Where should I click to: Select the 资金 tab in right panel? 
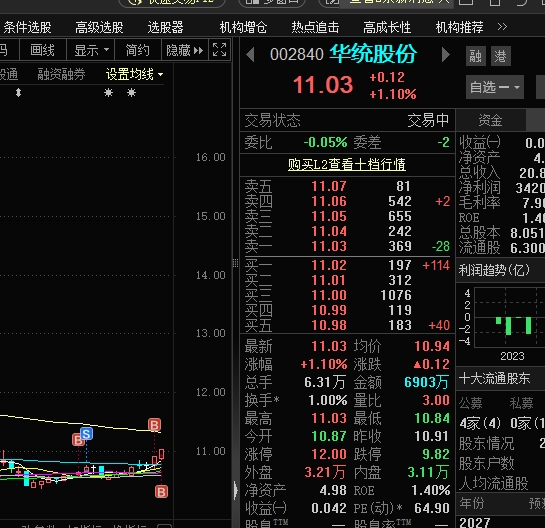click(x=490, y=120)
